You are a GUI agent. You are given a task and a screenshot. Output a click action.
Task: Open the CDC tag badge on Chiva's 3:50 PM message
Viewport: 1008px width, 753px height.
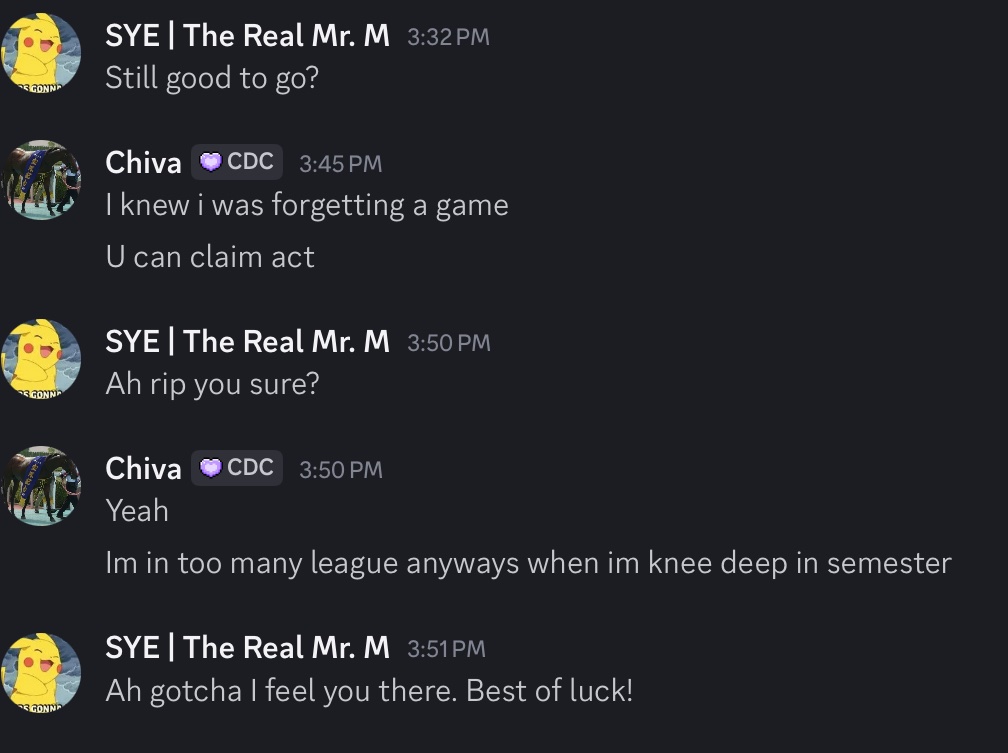tap(237, 468)
